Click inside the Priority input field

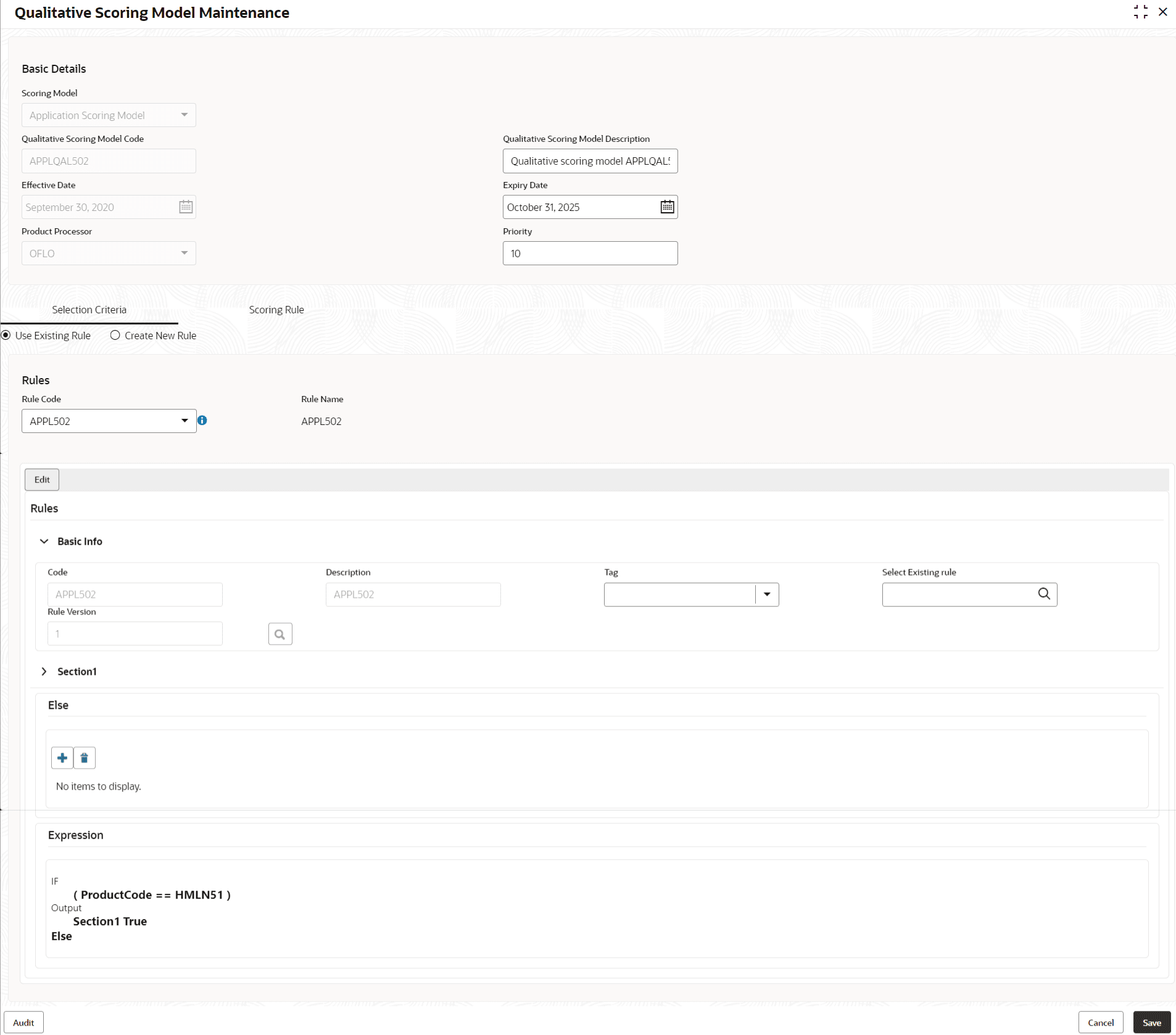click(589, 253)
